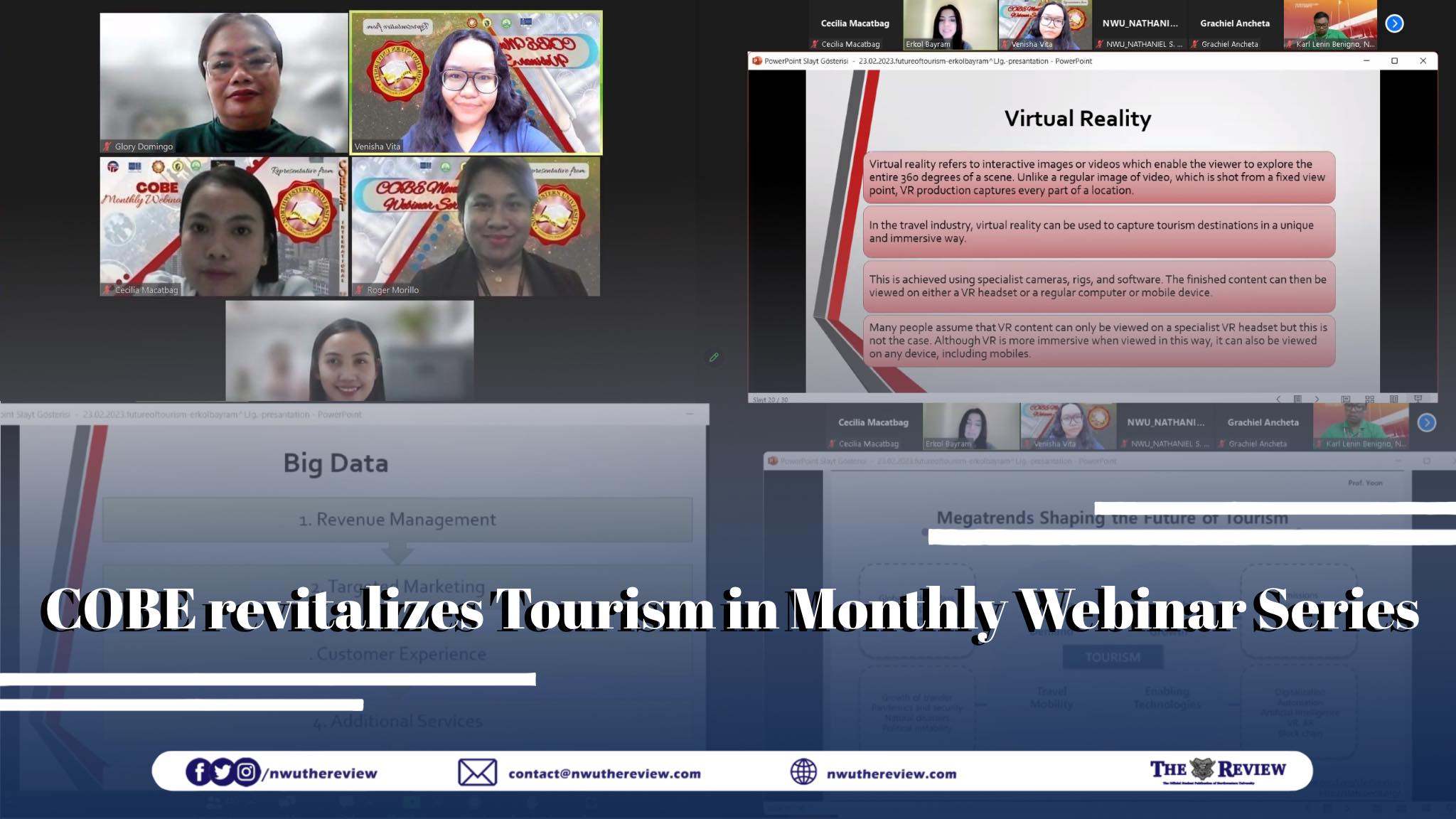Switch to Normal view icon in PowerPoint

tap(1345, 399)
